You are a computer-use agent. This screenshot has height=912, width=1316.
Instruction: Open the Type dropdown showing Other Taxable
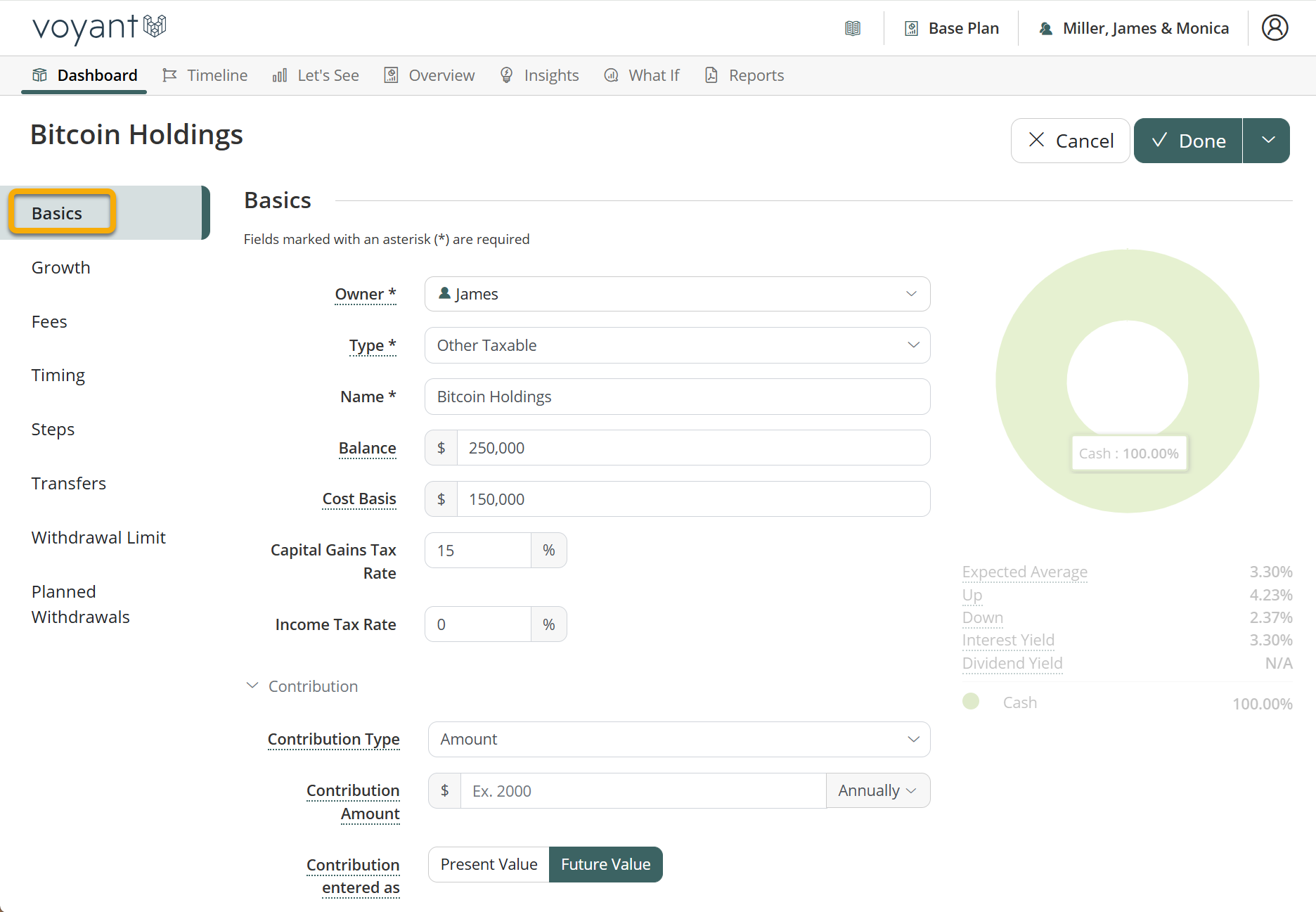pos(677,345)
